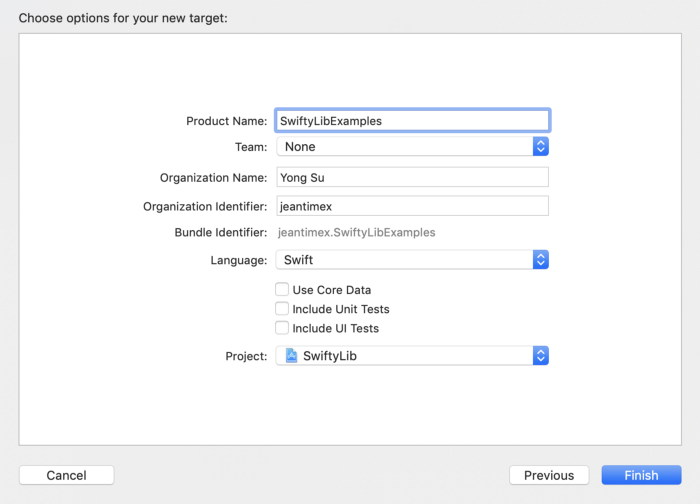Click the Organization Identifier field
Viewport: 700px width, 504px height.
pos(412,206)
